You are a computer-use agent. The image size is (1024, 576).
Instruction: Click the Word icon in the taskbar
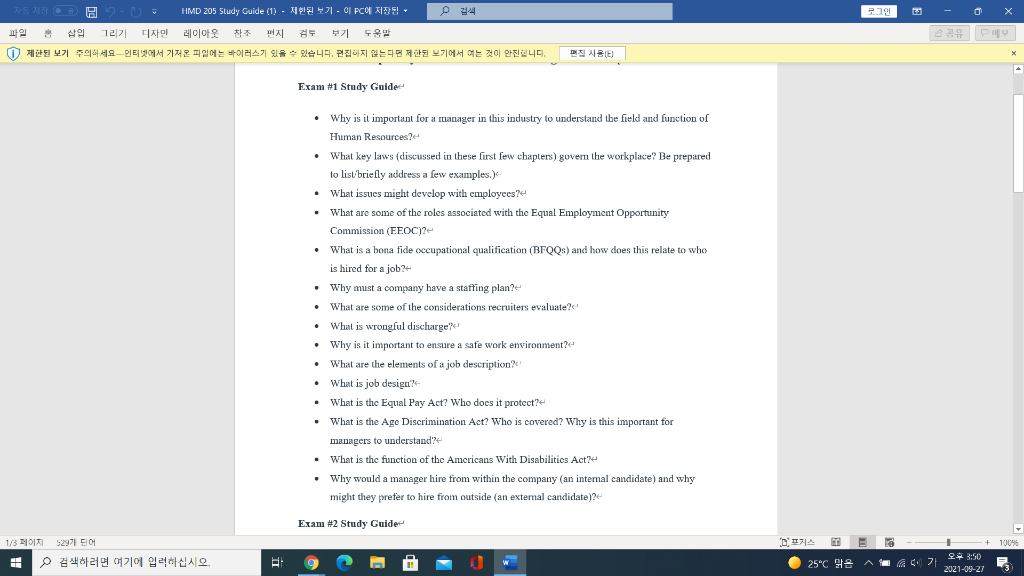(x=510, y=562)
